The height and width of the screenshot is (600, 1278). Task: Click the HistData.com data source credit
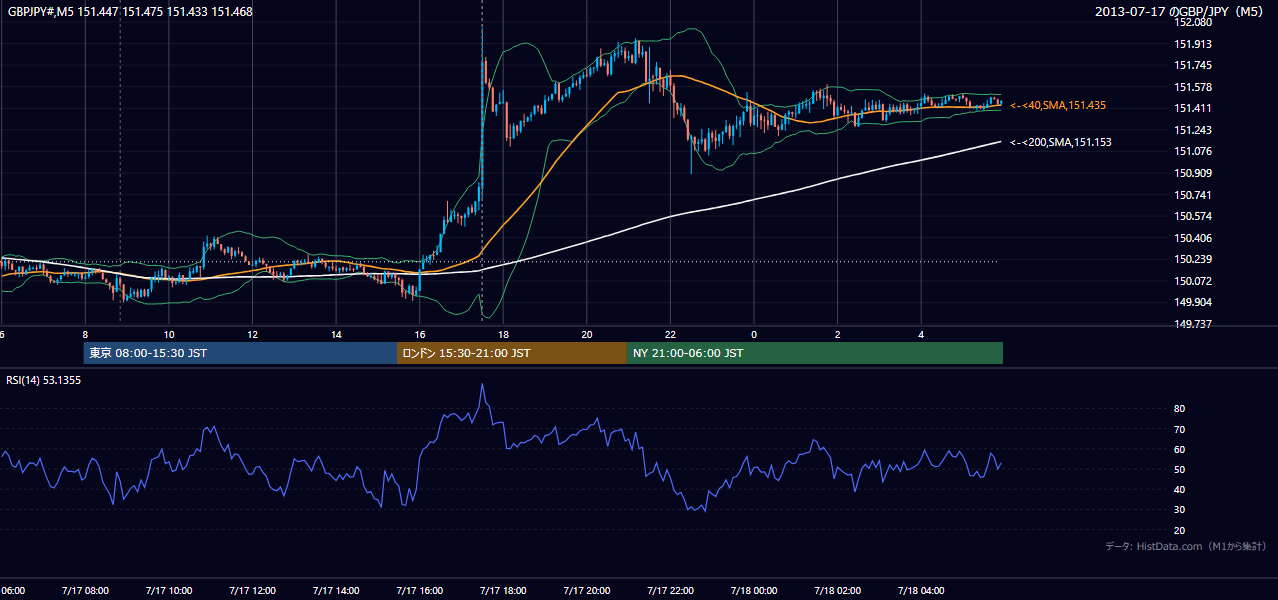1186,546
